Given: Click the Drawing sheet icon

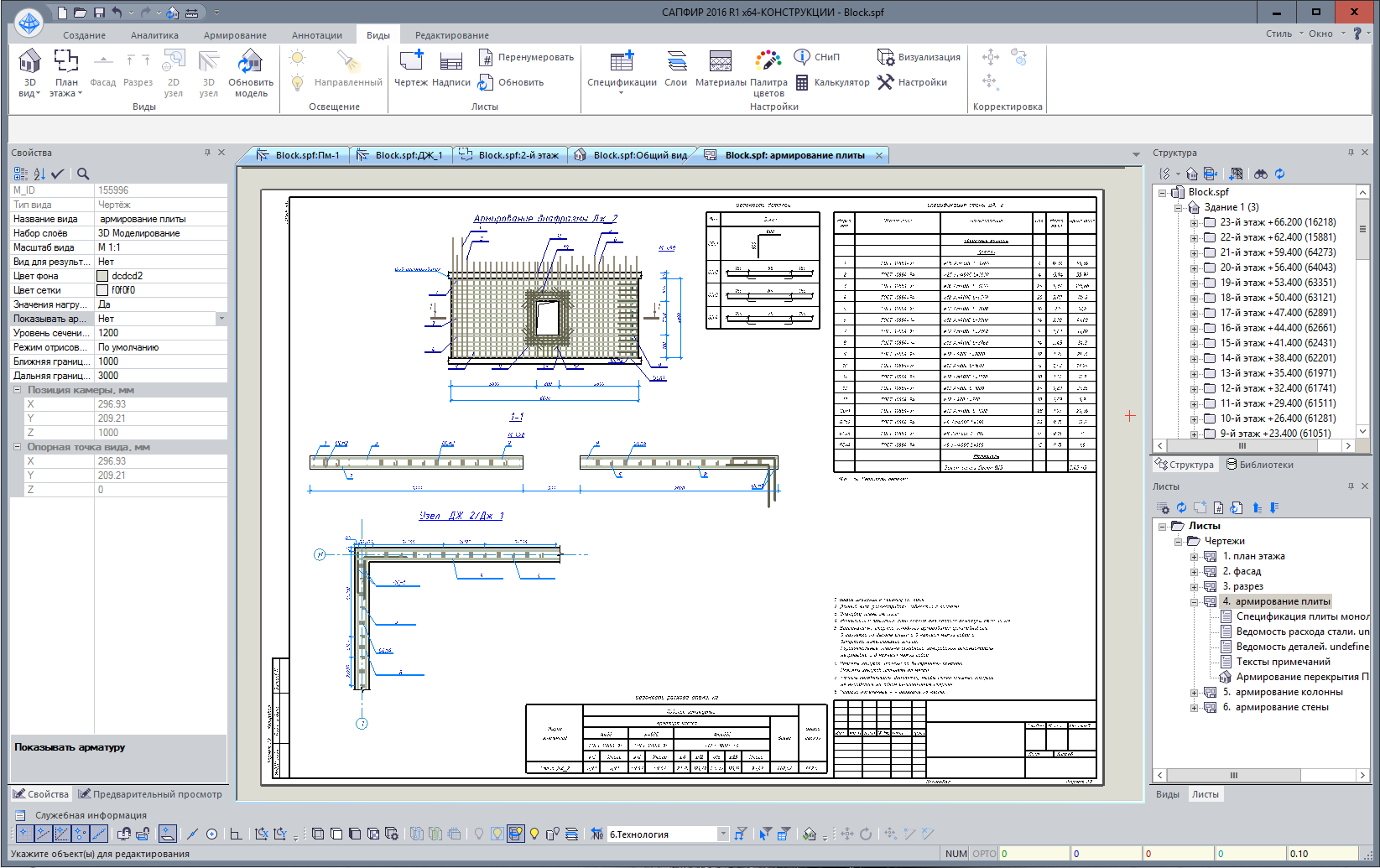Looking at the screenshot, I should pos(411,61).
